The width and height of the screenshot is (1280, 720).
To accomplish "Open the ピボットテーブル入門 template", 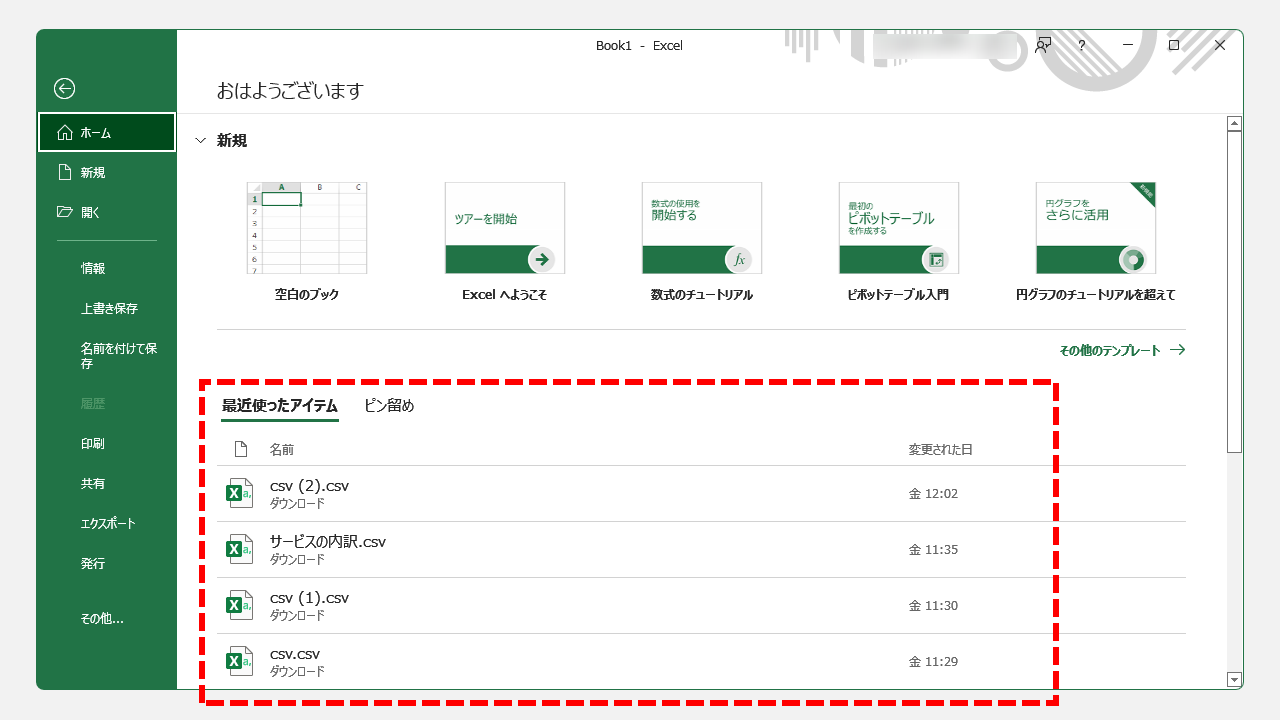I will click(898, 230).
